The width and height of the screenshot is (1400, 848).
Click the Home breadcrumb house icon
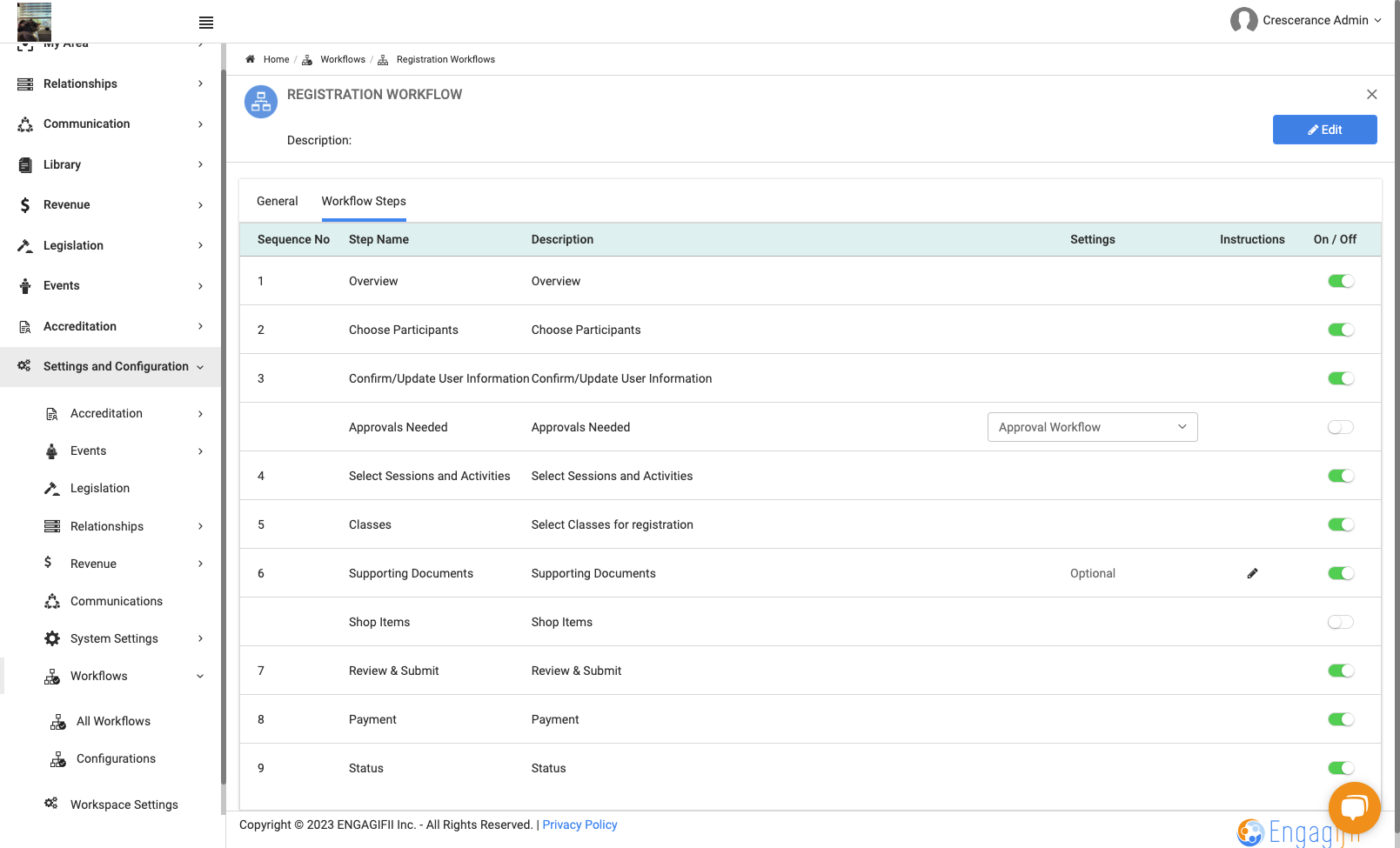click(250, 59)
